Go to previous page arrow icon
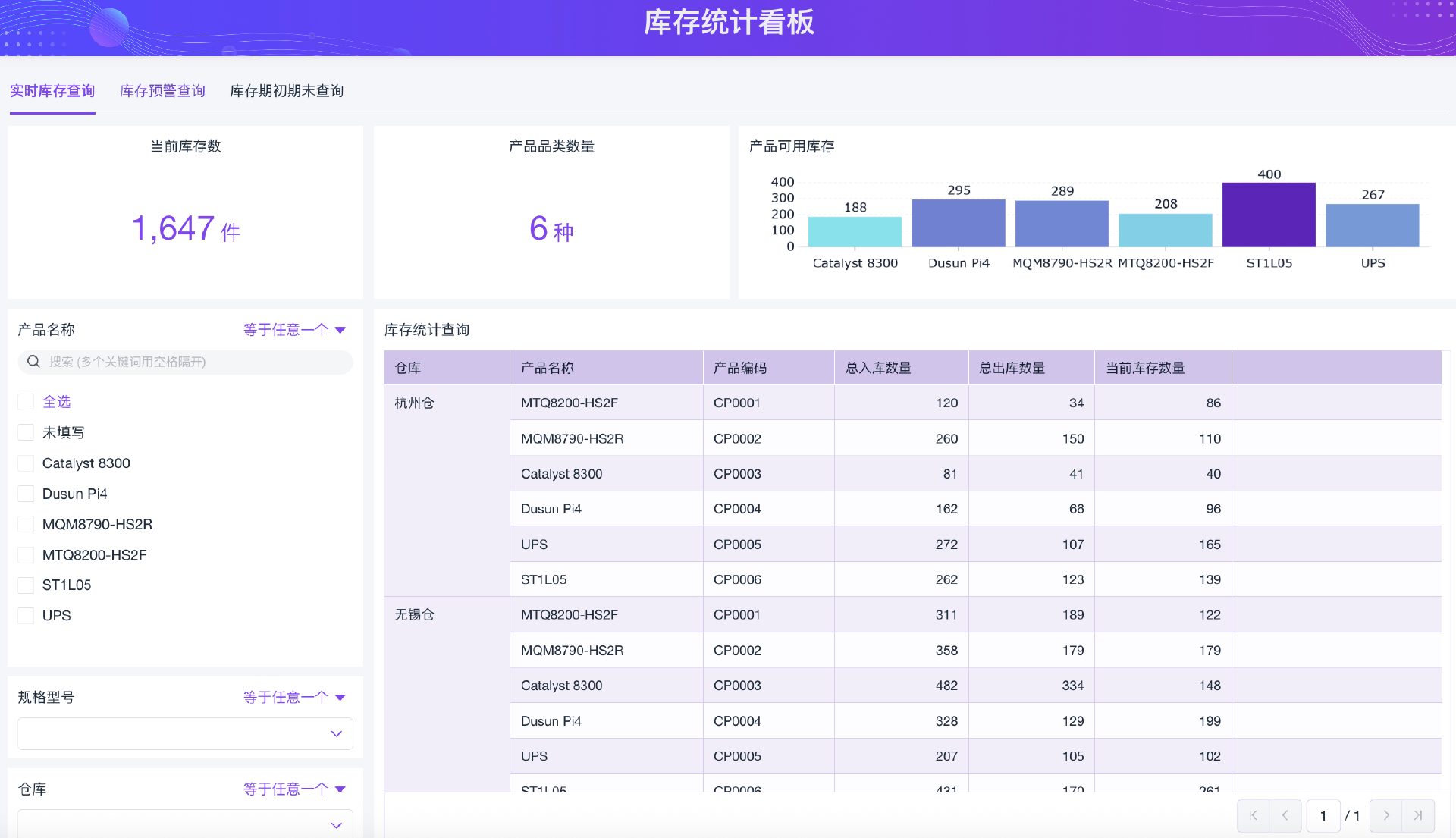 point(1285,815)
